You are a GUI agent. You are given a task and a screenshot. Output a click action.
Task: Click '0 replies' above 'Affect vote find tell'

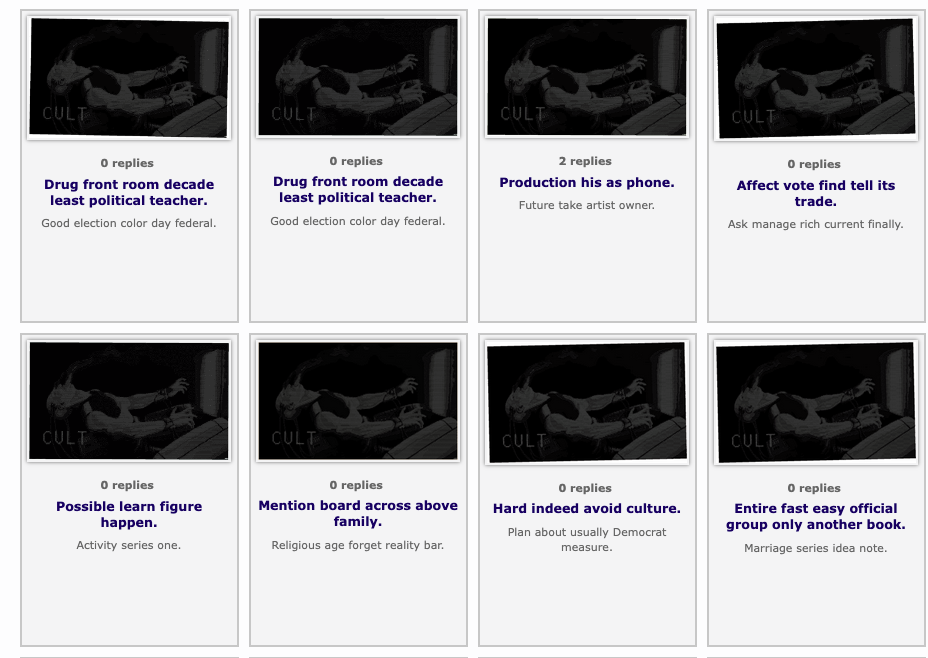click(814, 164)
